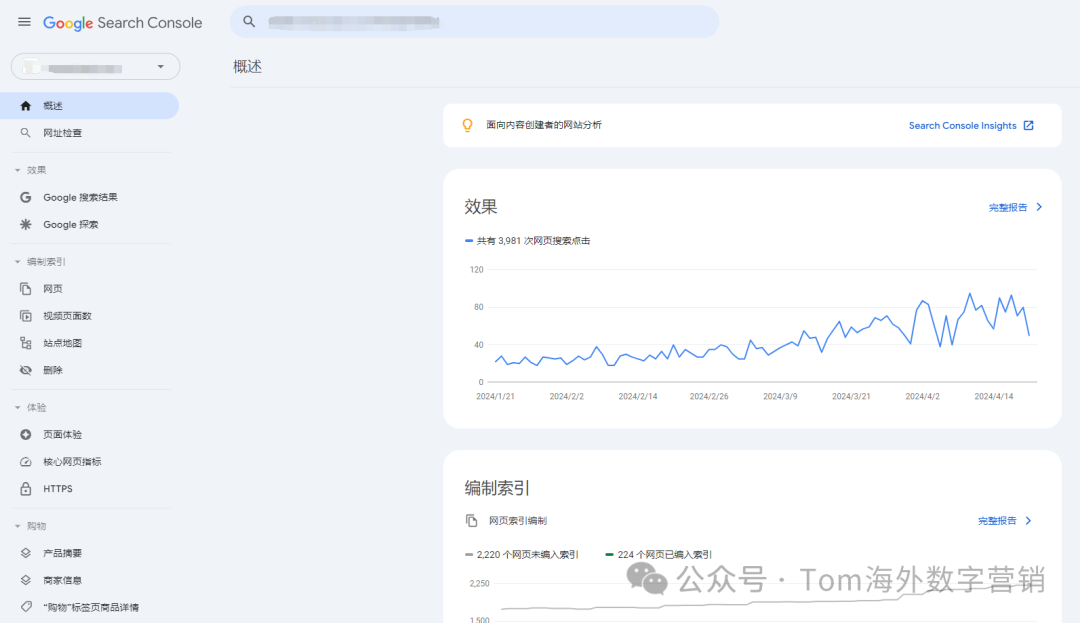This screenshot has width=1080, height=623.
Task: Collapse the 编制索引 sidebar section
Action: (x=18, y=262)
